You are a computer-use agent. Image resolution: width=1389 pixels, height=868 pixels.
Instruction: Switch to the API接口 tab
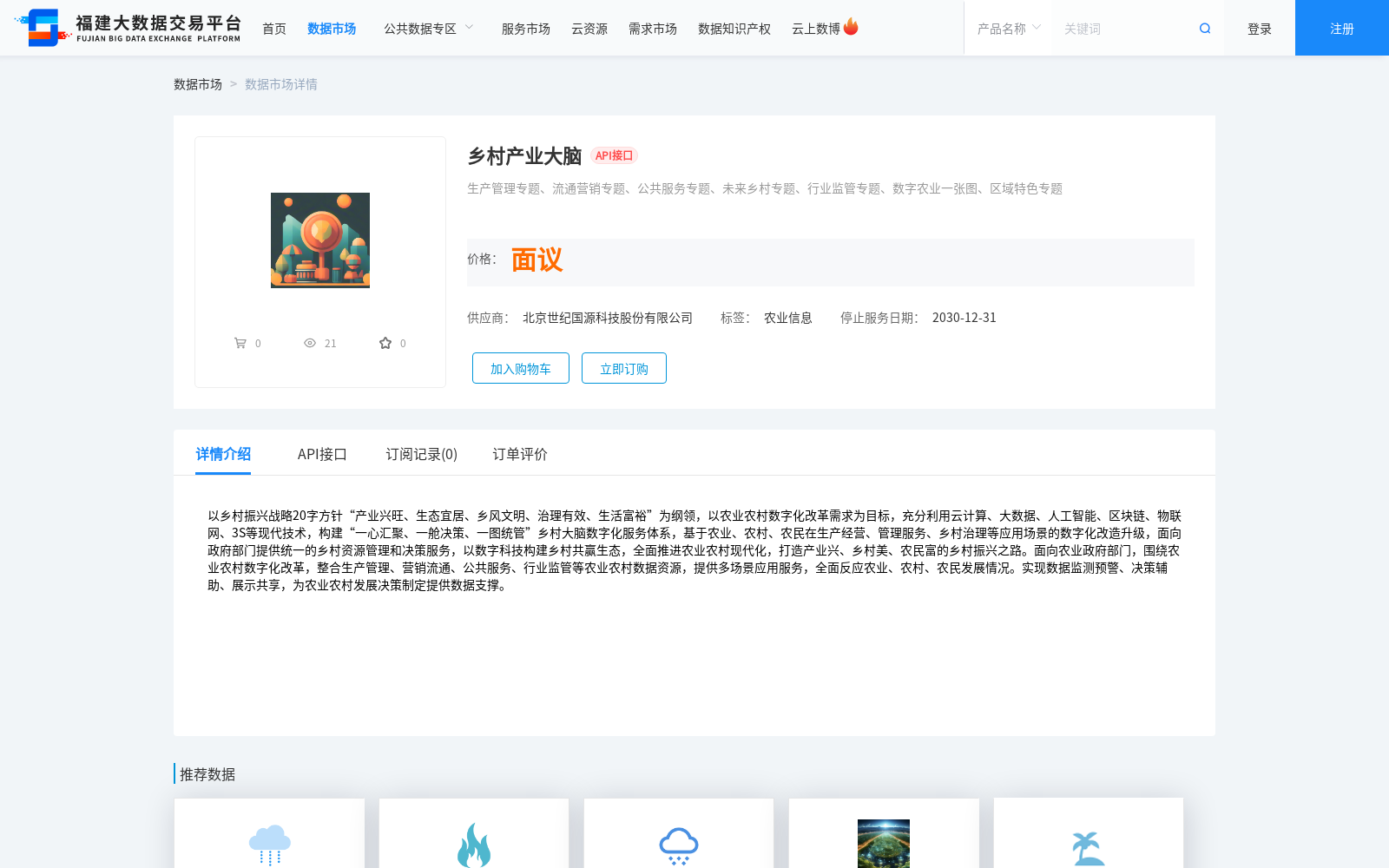322,454
